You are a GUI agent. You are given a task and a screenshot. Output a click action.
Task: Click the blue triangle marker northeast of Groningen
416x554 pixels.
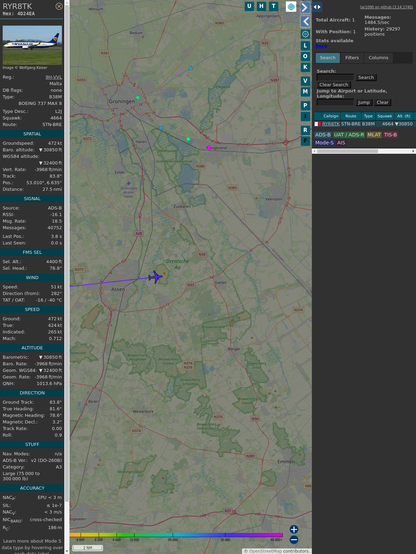click(191, 68)
